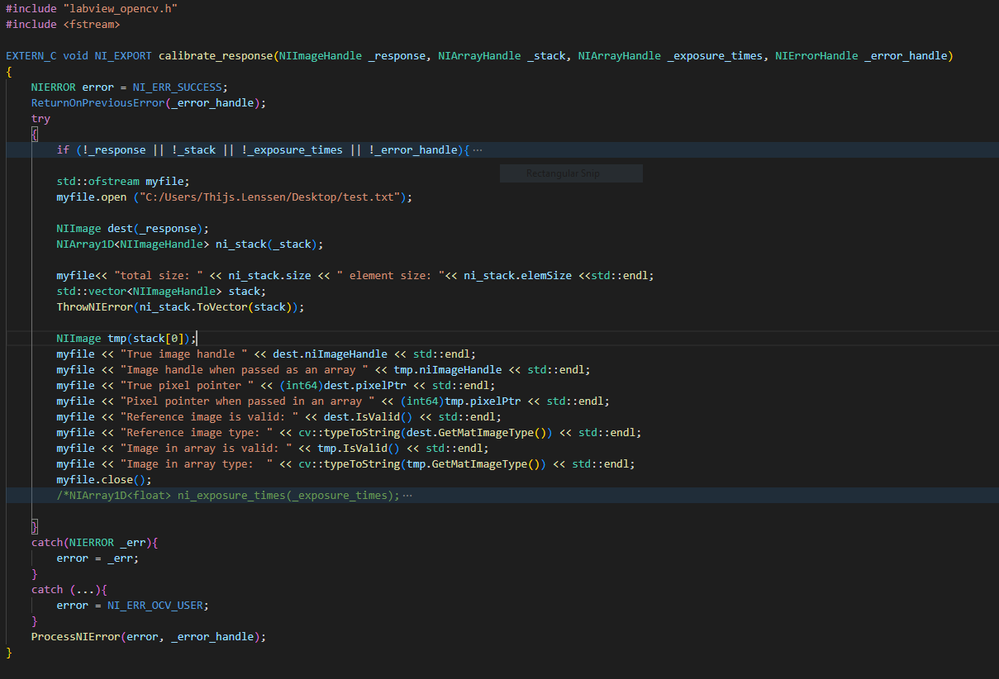The height and width of the screenshot is (679, 999).
Task: Click "Reference image is valid: " string
Action: coord(210,417)
